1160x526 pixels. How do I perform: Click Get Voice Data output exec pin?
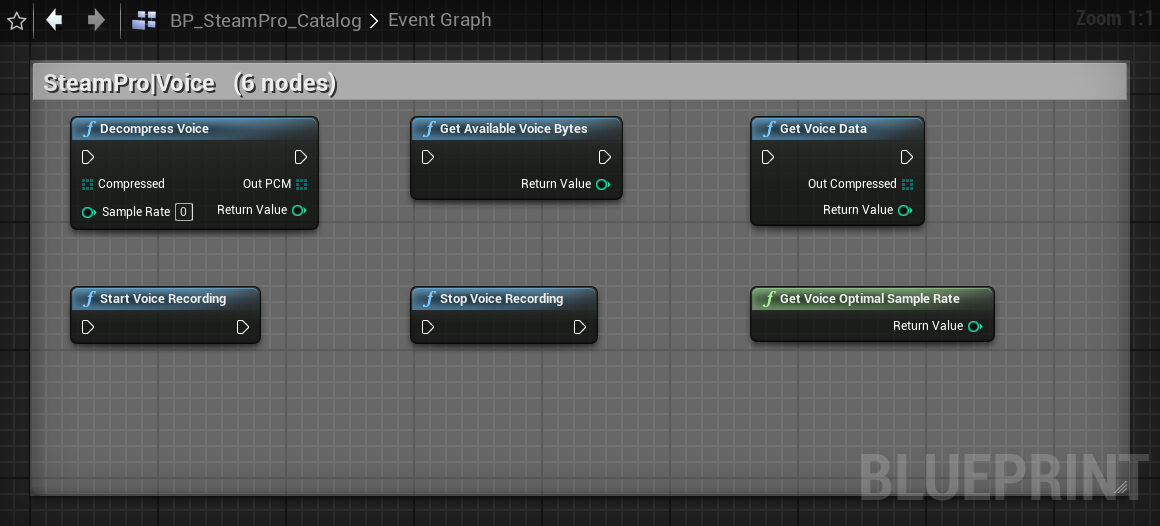[x=906, y=158]
